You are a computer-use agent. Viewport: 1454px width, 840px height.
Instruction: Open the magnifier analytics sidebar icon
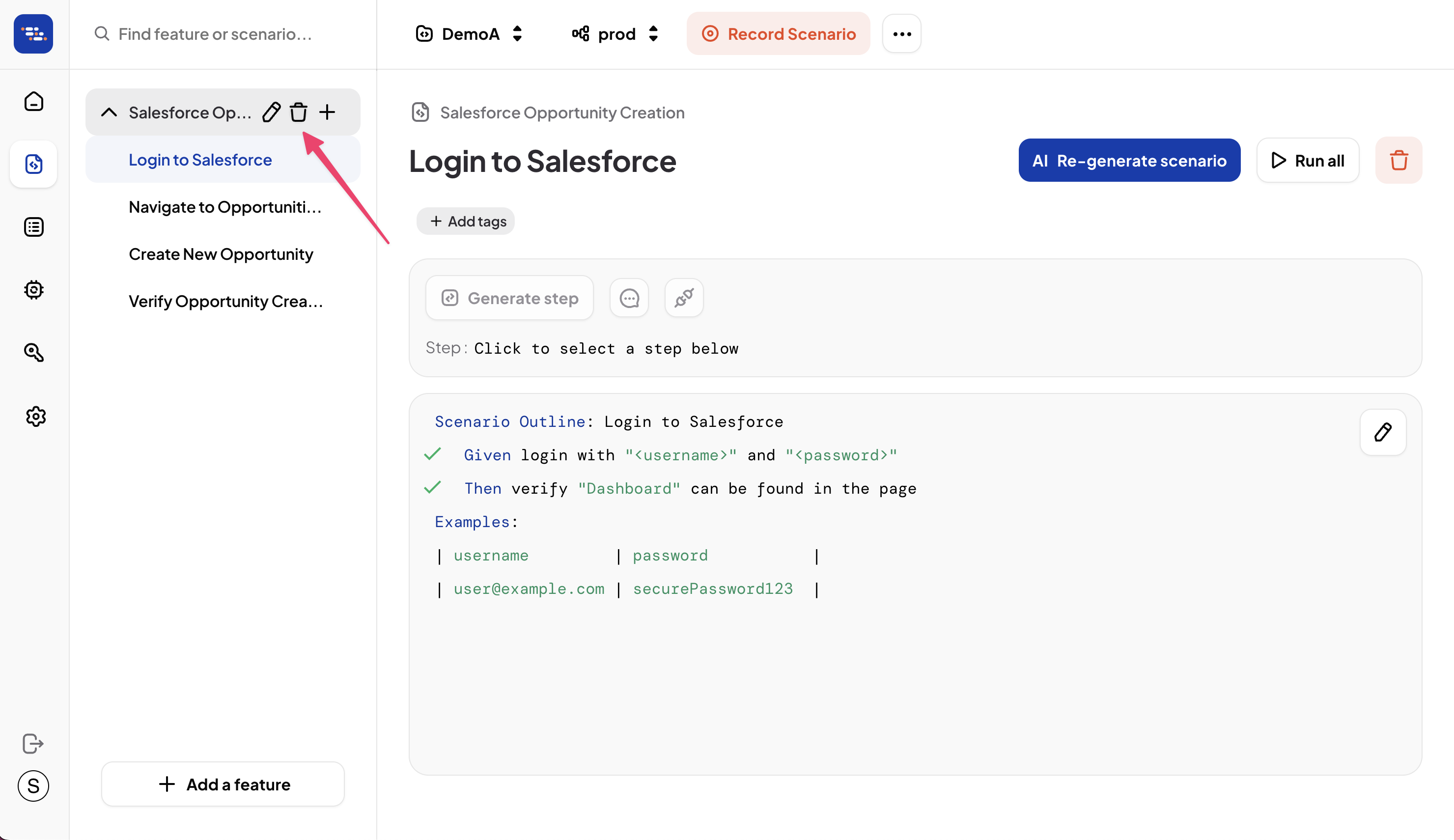click(x=34, y=353)
